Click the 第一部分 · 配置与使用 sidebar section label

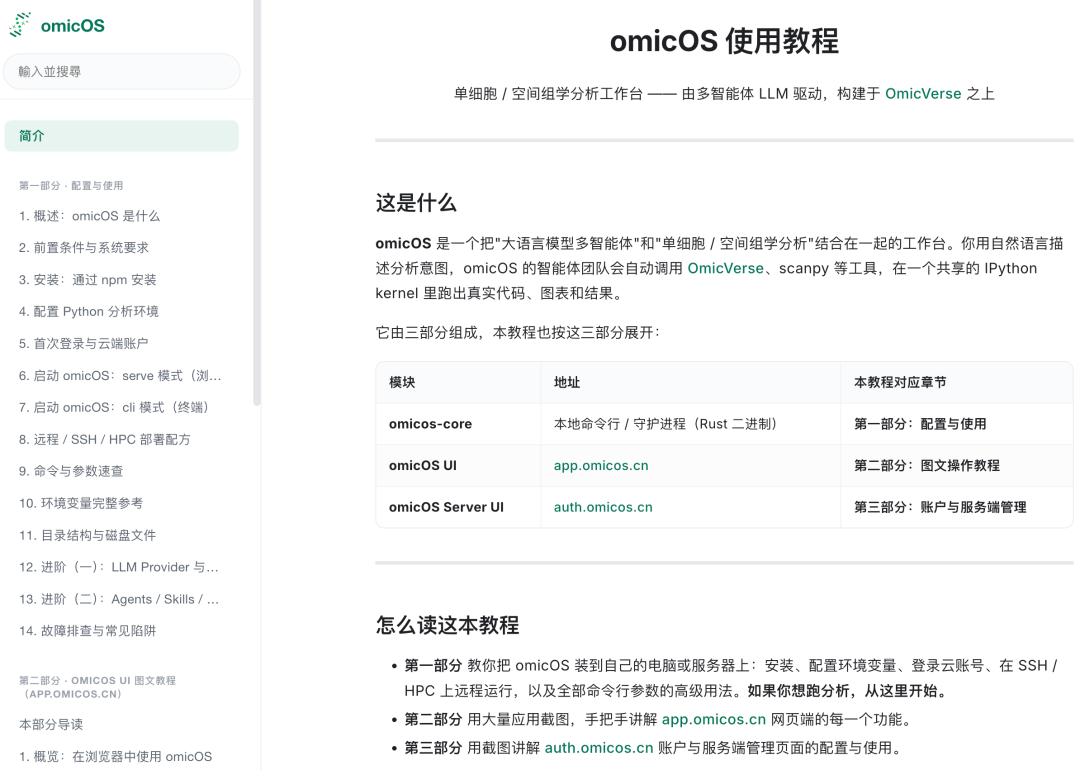pyautogui.click(x=71, y=186)
